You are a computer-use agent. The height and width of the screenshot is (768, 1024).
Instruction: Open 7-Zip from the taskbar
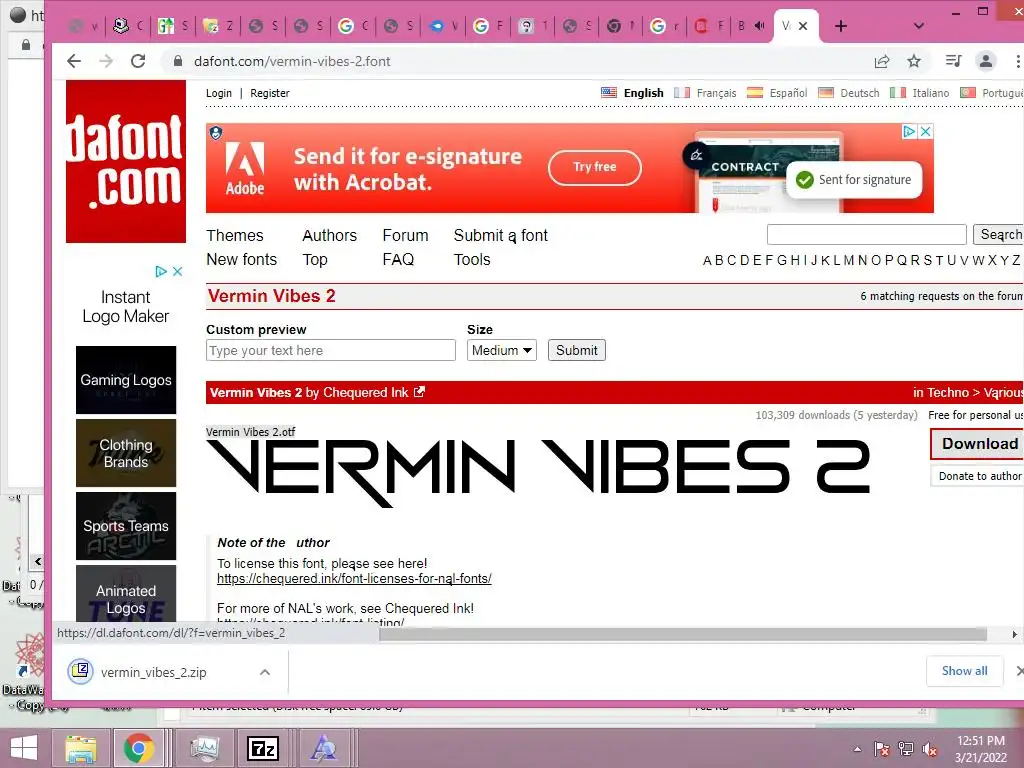[x=263, y=748]
